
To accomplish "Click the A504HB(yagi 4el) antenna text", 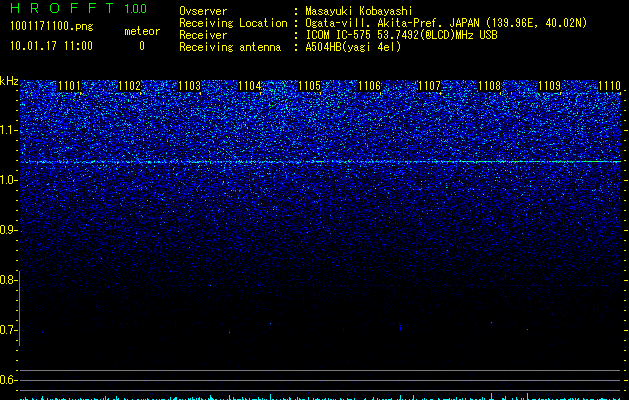I will click(353, 47).
